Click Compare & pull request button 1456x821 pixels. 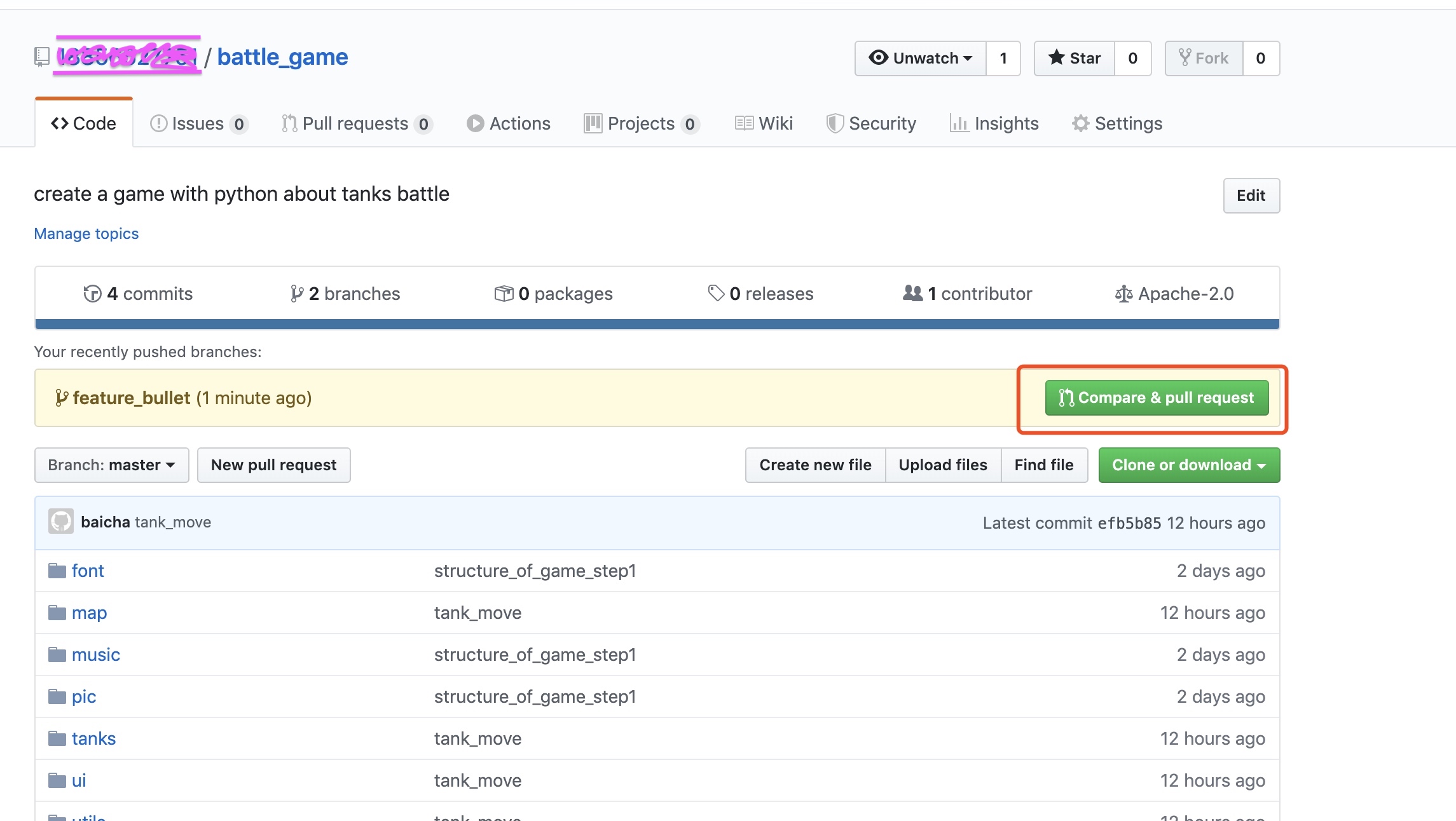pos(1157,398)
